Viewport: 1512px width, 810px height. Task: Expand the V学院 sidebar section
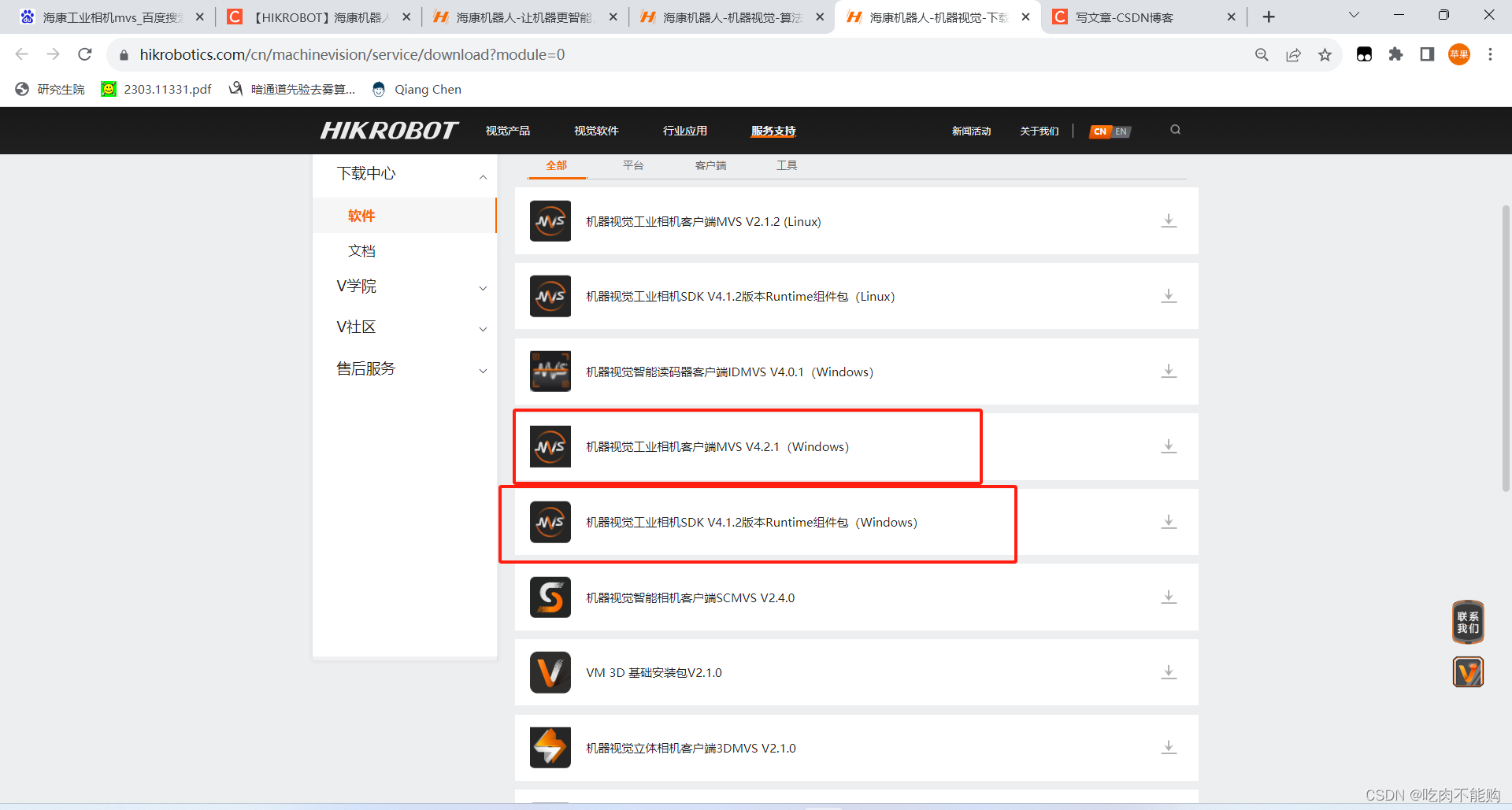click(x=483, y=288)
